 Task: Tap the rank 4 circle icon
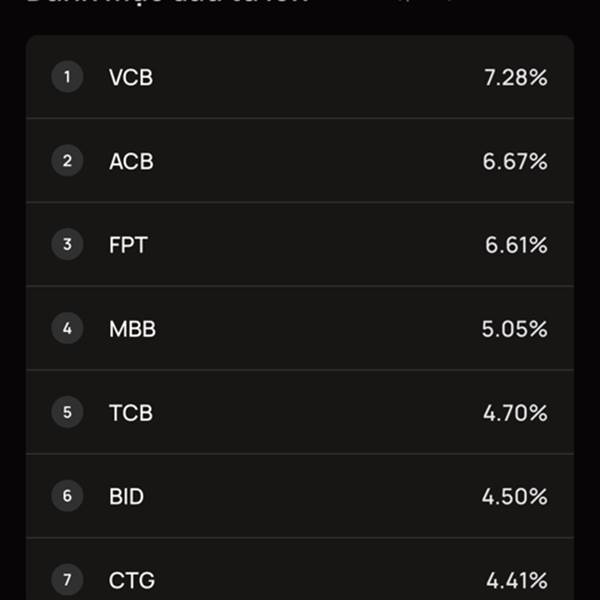point(67,328)
